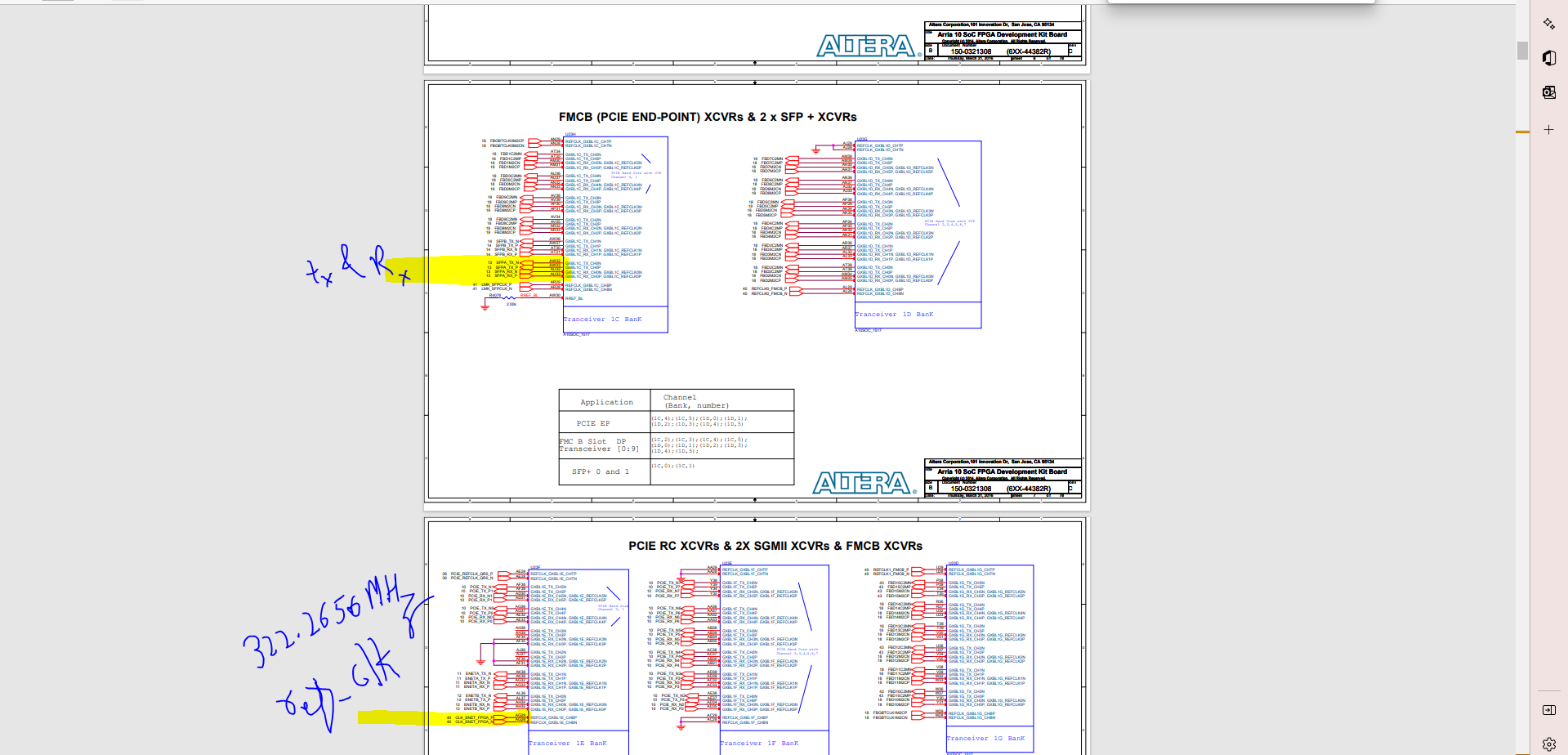Image resolution: width=1568 pixels, height=755 pixels.
Task: Click the FMCB (PCIE END-POINT) XCVRs page title
Action: 708,117
